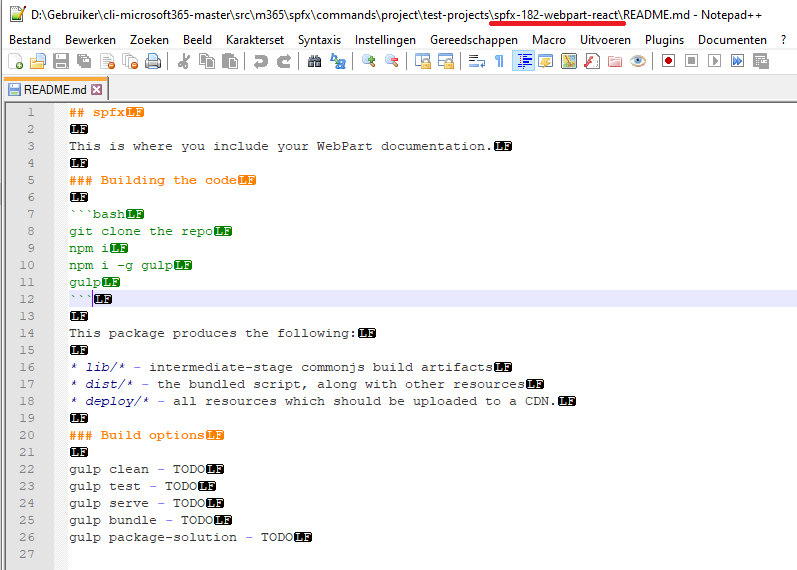
Task: Open the Syntaxis menu
Action: click(319, 40)
